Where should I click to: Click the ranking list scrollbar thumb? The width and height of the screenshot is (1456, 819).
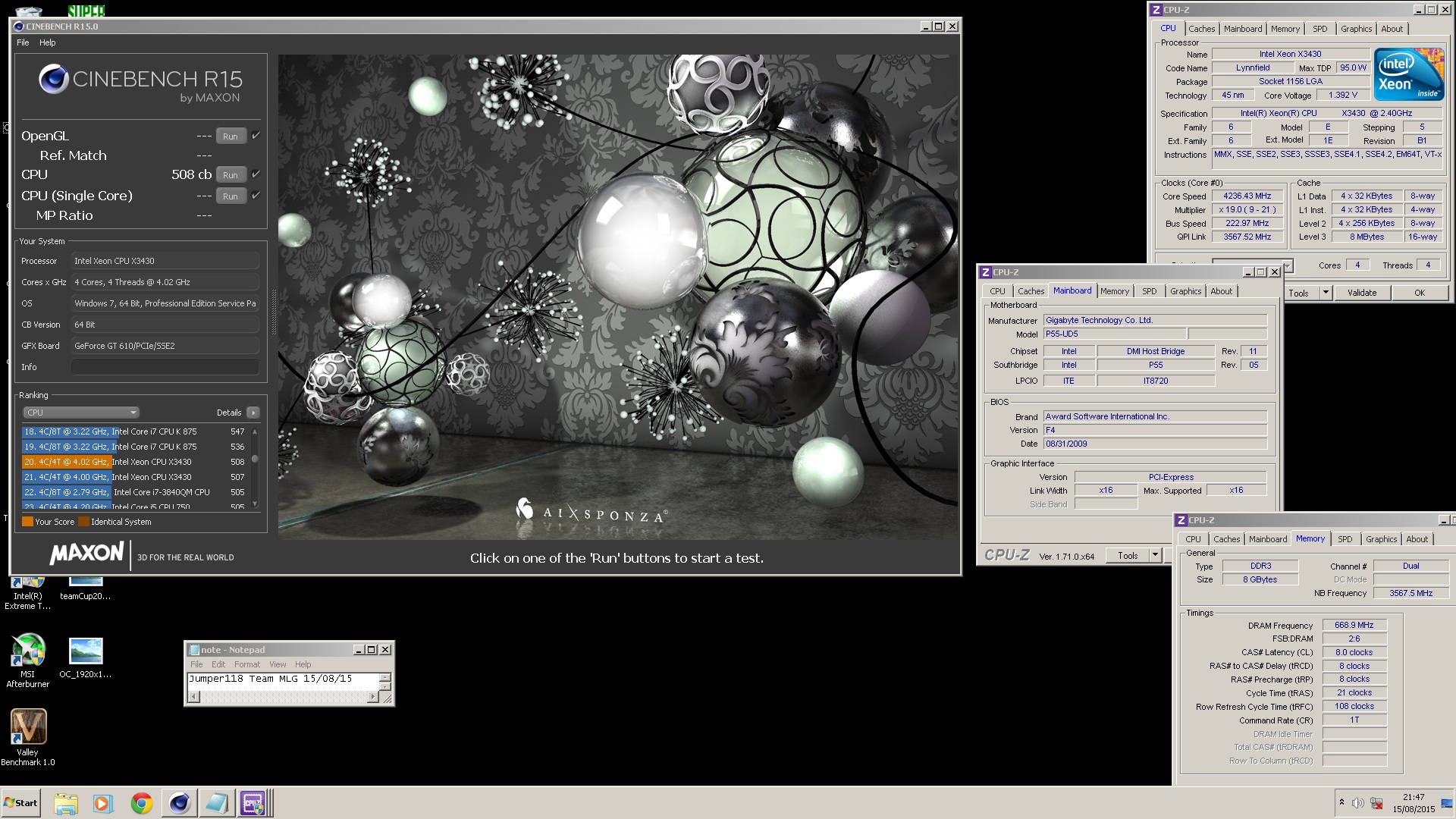255,459
